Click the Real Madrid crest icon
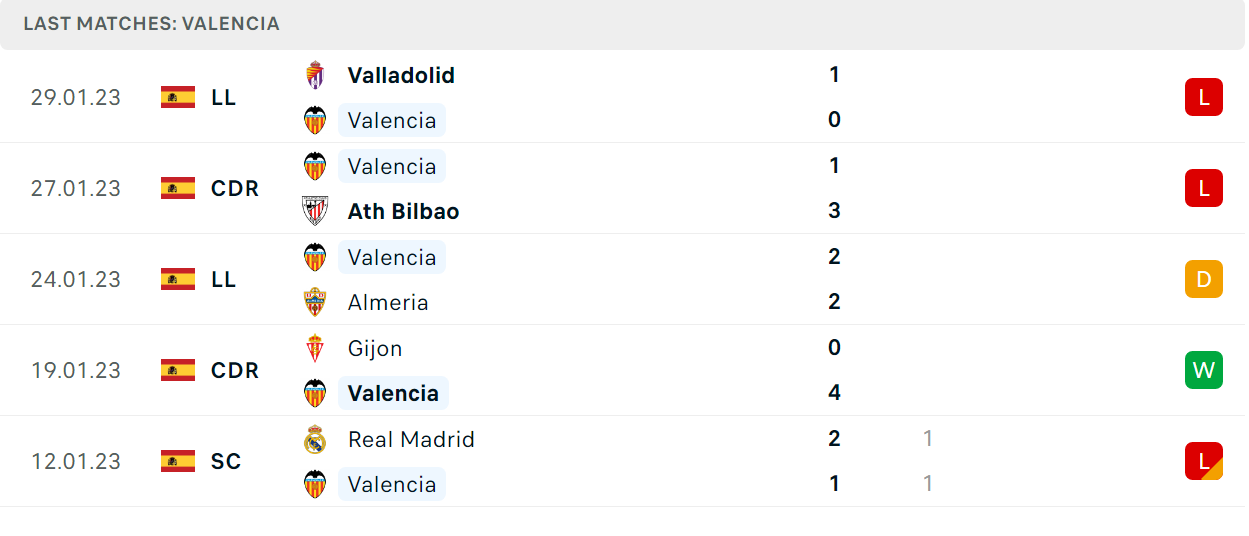Image resolution: width=1249 pixels, height=536 pixels. (x=315, y=439)
